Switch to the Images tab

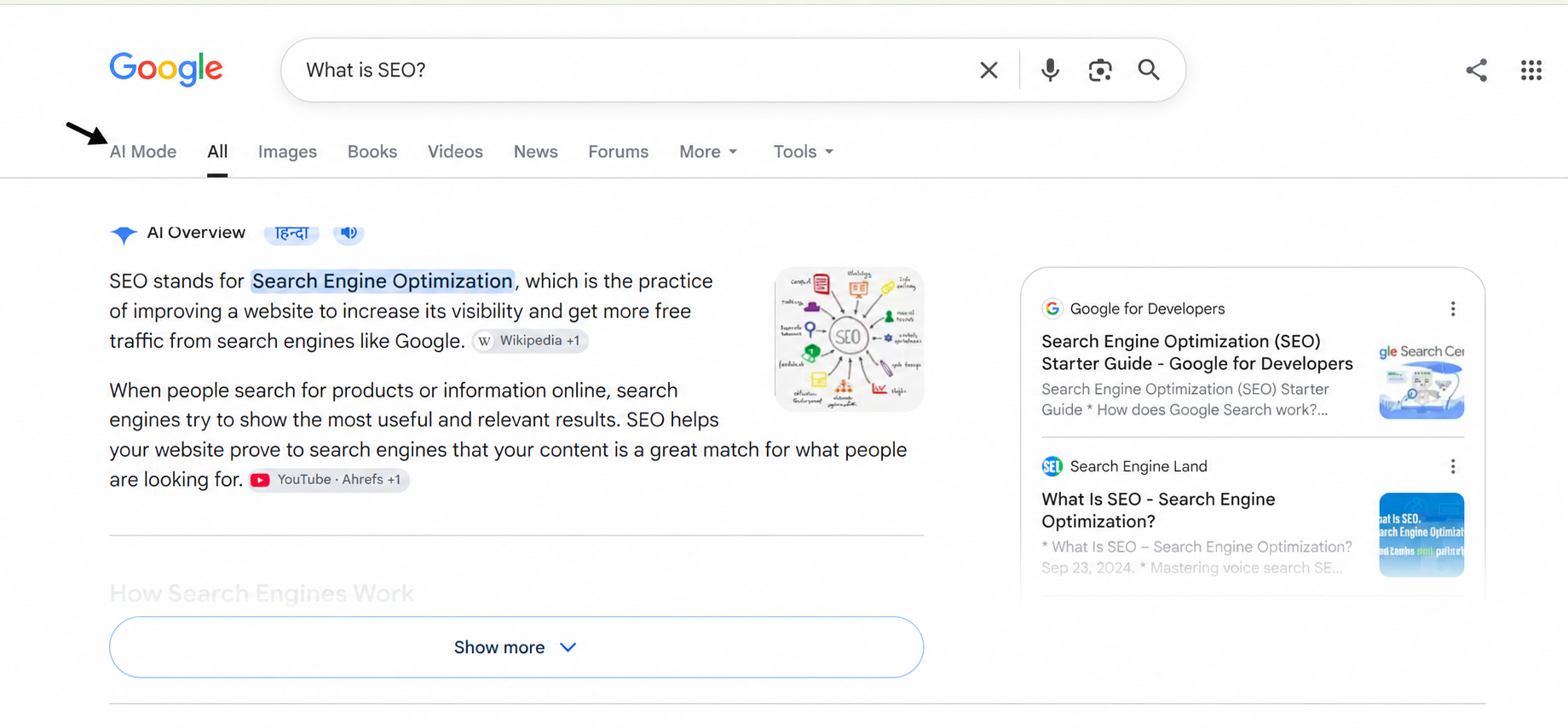[287, 152]
